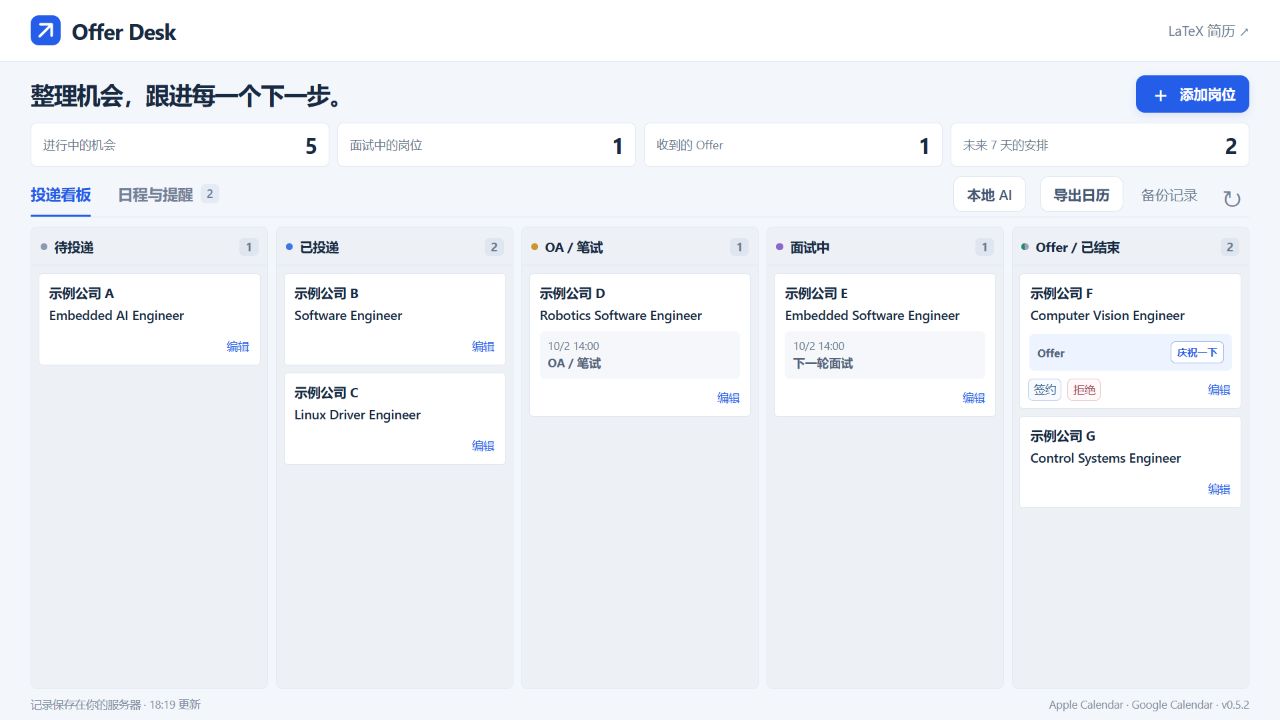The width and height of the screenshot is (1280, 720).
Task: Click the Linux Driver Engineer title
Action: 358,415
